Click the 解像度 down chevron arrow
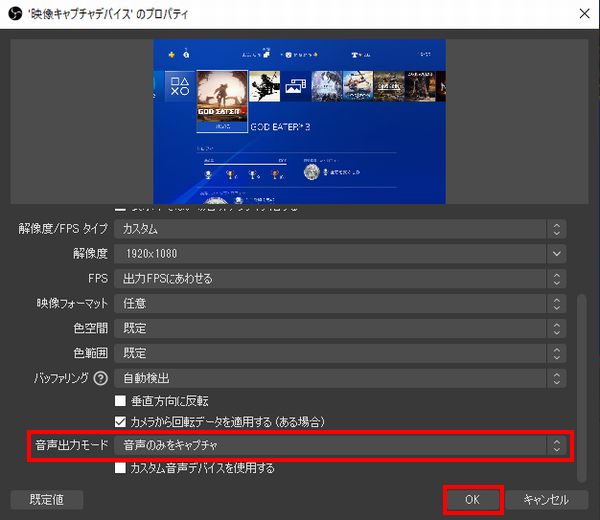The width and height of the screenshot is (600, 520). point(557,254)
